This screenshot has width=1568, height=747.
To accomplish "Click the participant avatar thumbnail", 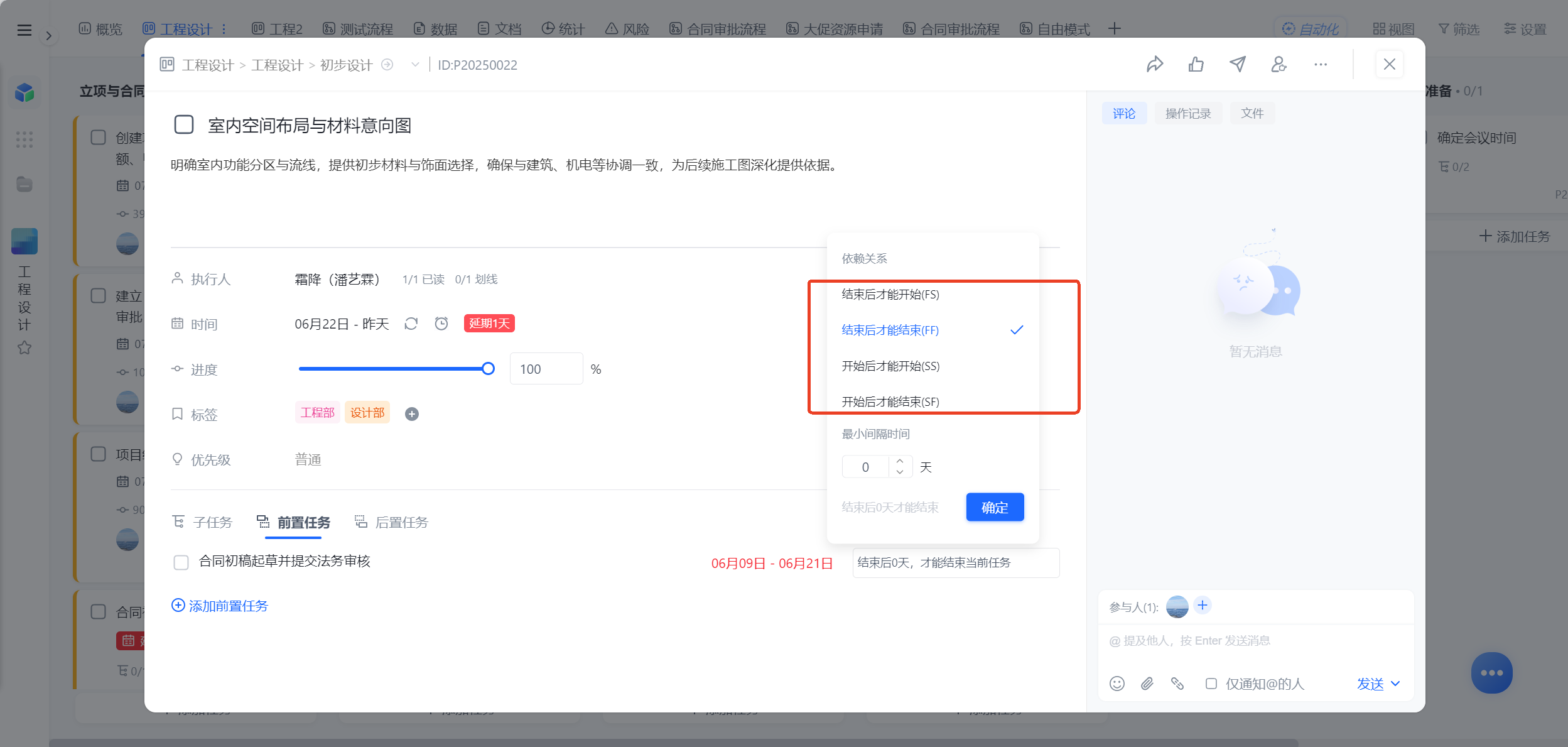I will coord(1177,606).
